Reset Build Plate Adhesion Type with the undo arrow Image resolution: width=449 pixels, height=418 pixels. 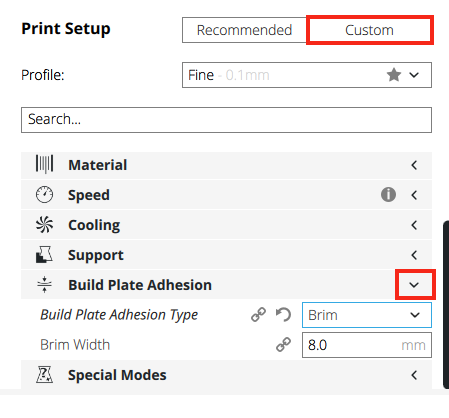pos(284,315)
